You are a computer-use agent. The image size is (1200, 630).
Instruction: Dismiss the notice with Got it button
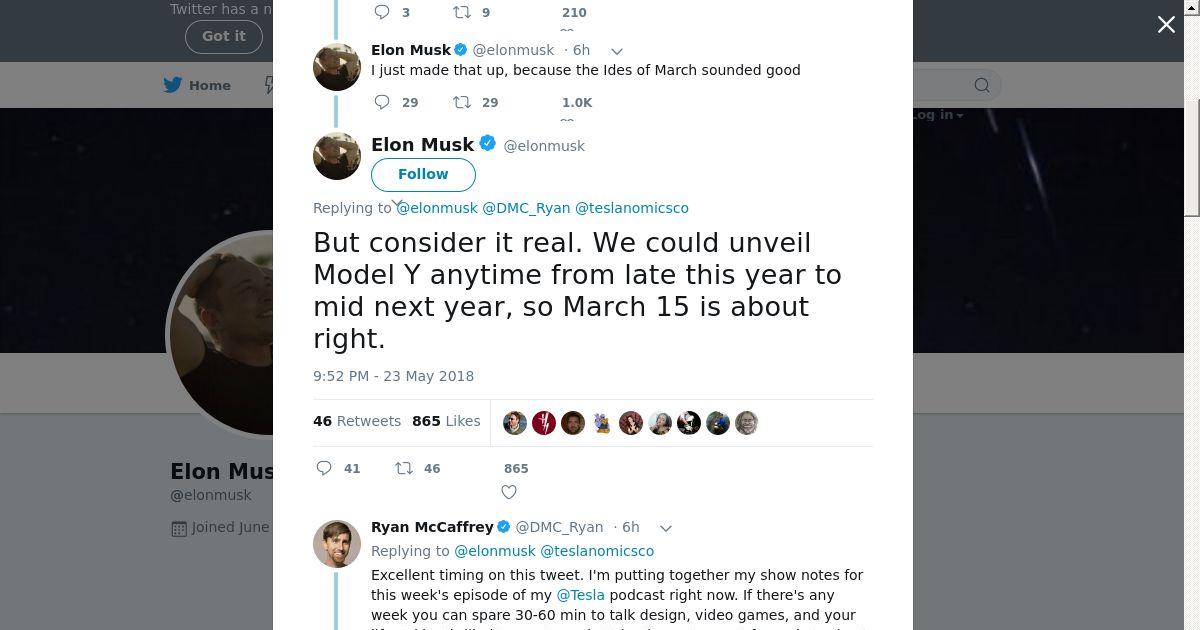[x=223, y=36]
